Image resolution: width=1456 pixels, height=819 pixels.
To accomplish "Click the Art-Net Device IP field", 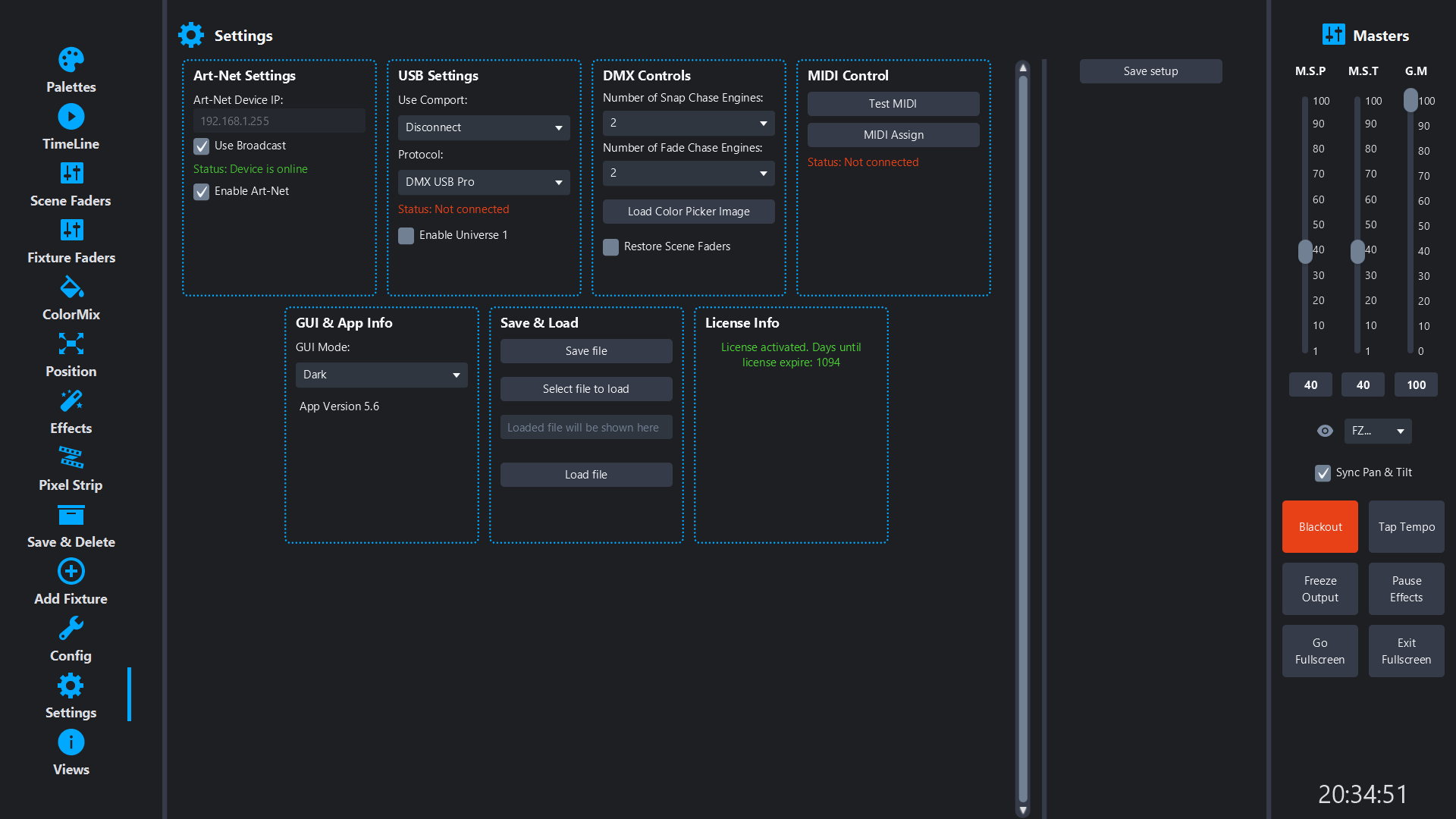I will [279, 121].
